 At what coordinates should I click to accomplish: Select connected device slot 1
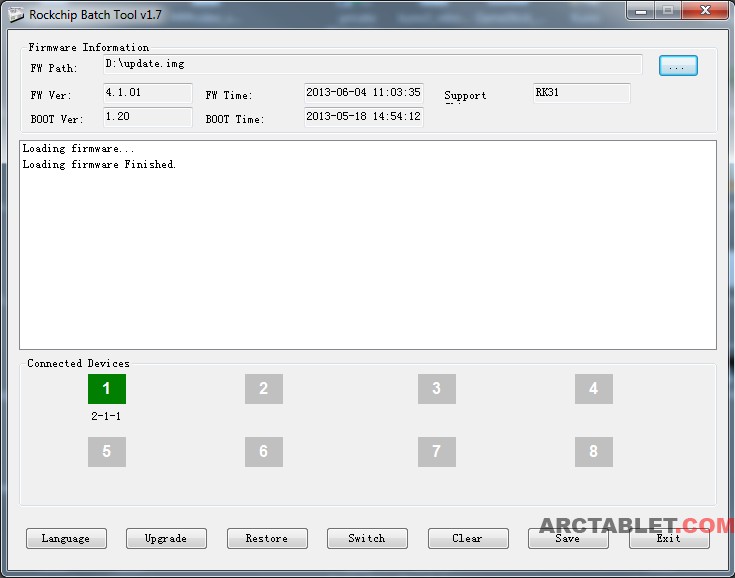(106, 389)
